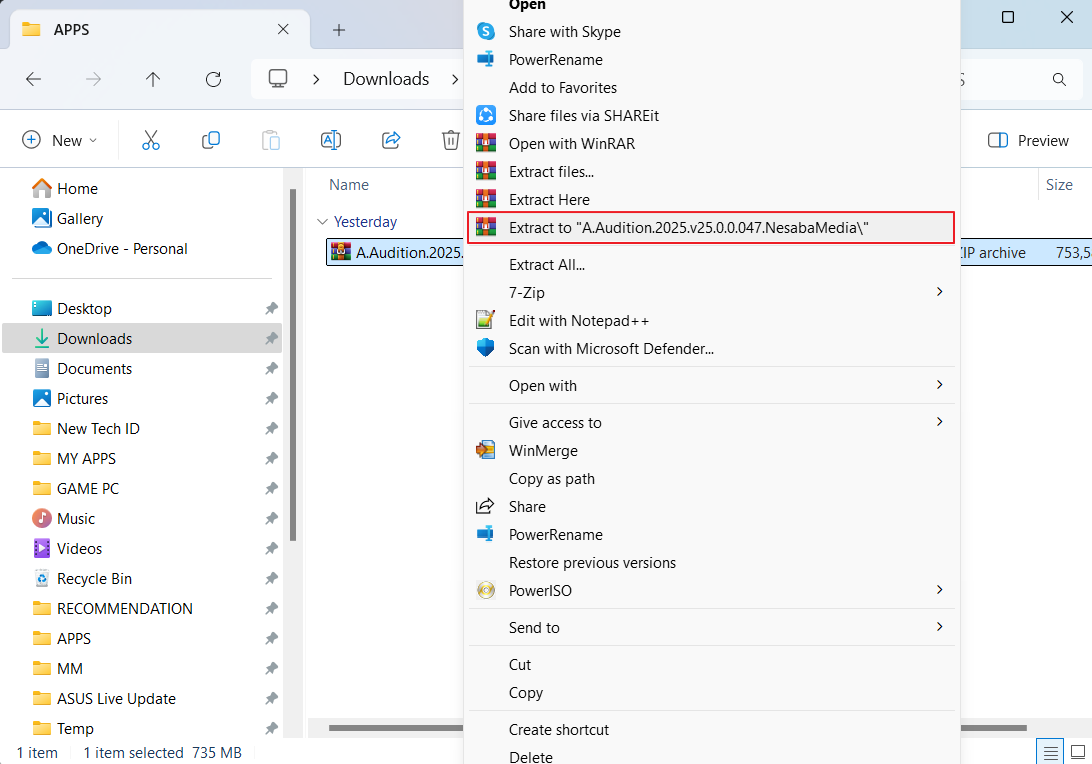Switch to large thumbnails view in status bar
Screen dimensions: 1092x764
[x=1078, y=752]
